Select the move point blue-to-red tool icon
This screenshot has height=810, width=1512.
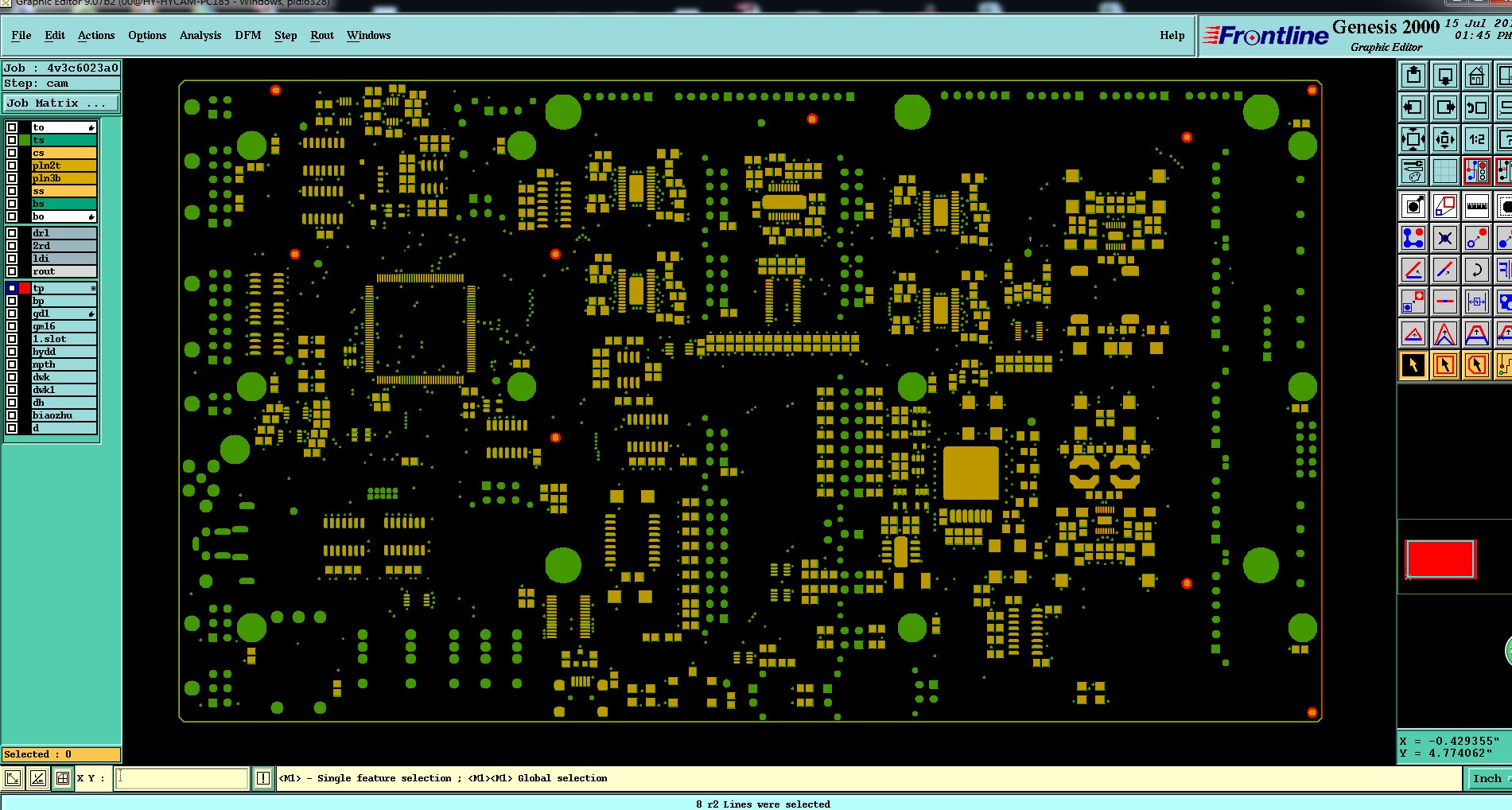click(x=1477, y=239)
